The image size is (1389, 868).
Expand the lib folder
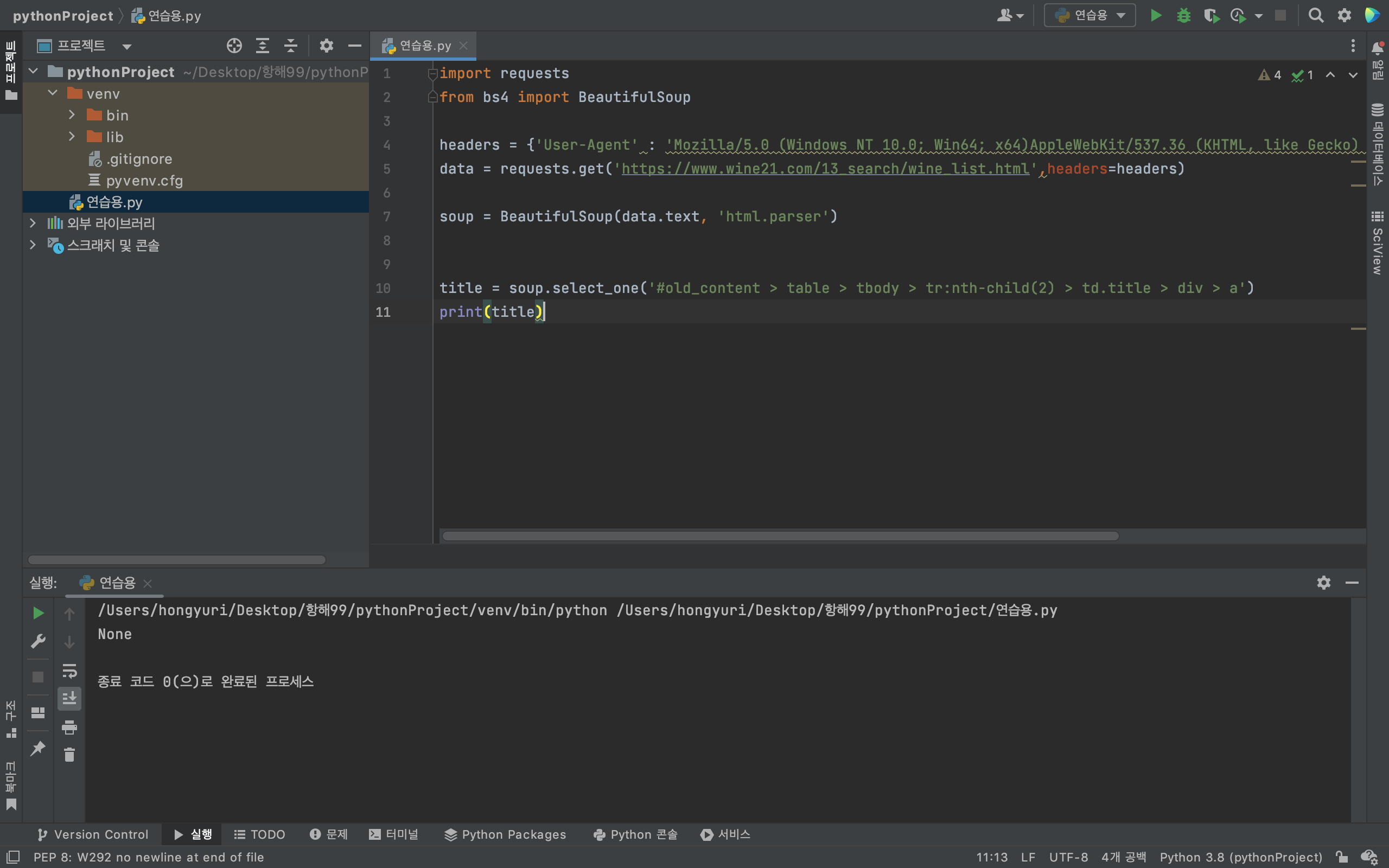pos(72,137)
